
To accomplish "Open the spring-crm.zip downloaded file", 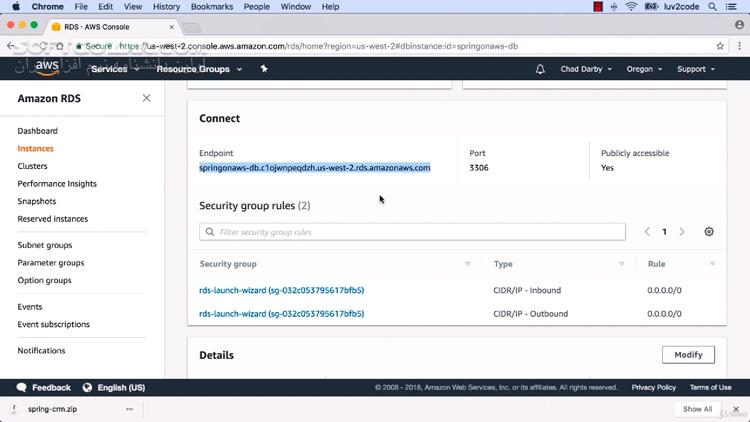I will click(x=52, y=409).
